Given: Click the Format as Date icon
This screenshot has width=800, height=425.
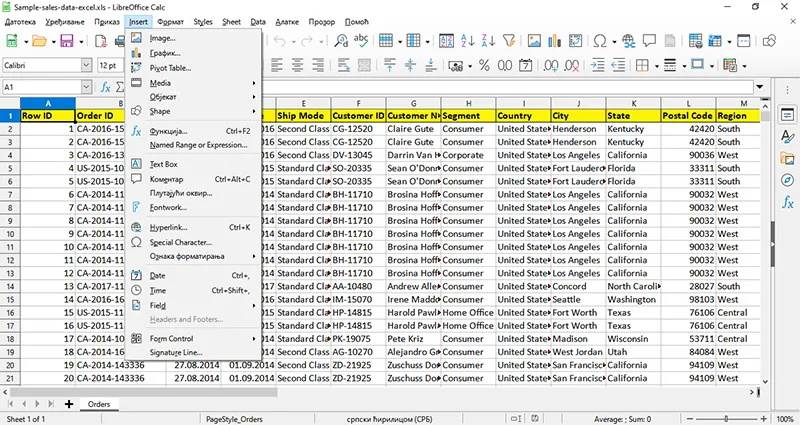Looking at the screenshot, I should point(526,65).
